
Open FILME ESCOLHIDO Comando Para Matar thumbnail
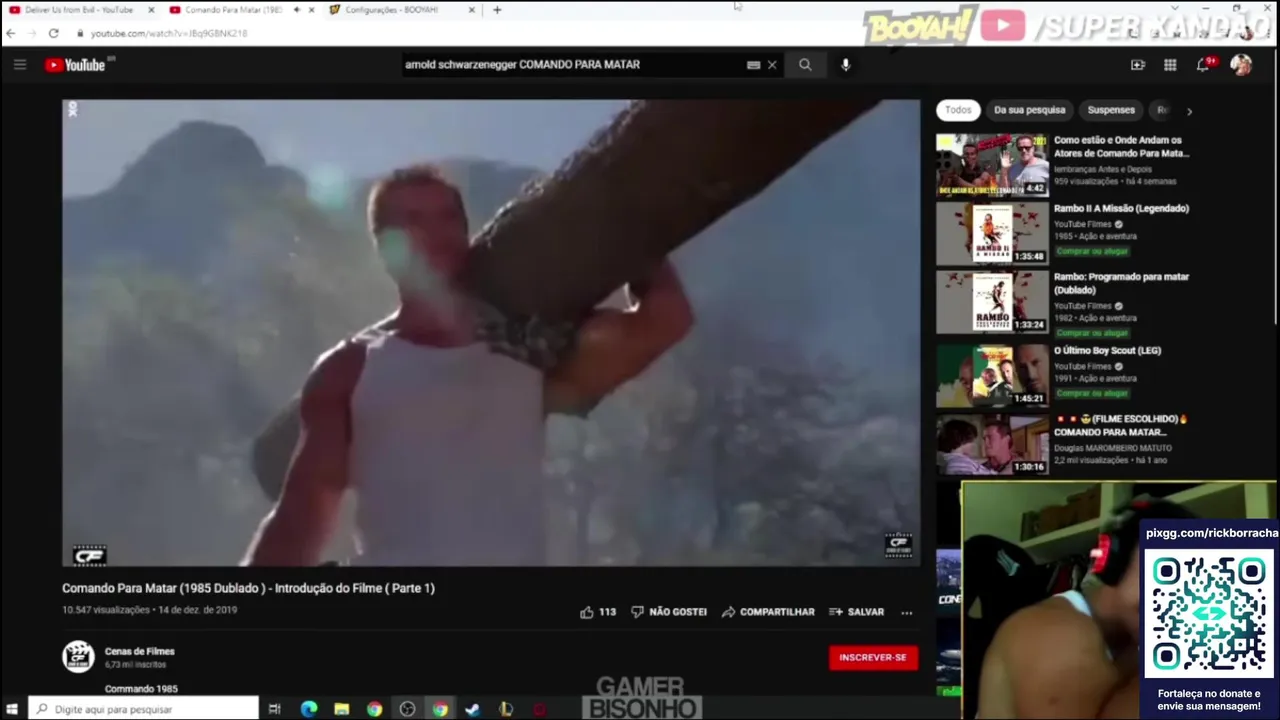(992, 444)
